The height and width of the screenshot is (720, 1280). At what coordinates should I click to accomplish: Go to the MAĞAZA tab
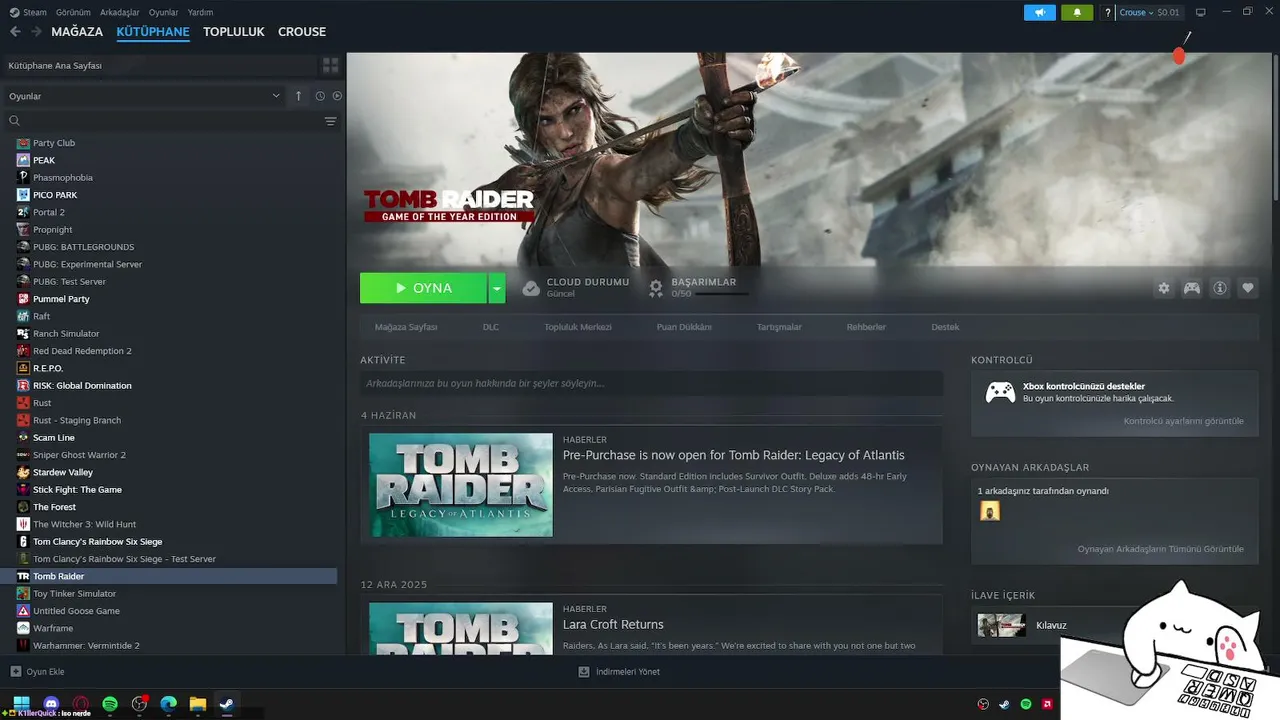(77, 32)
